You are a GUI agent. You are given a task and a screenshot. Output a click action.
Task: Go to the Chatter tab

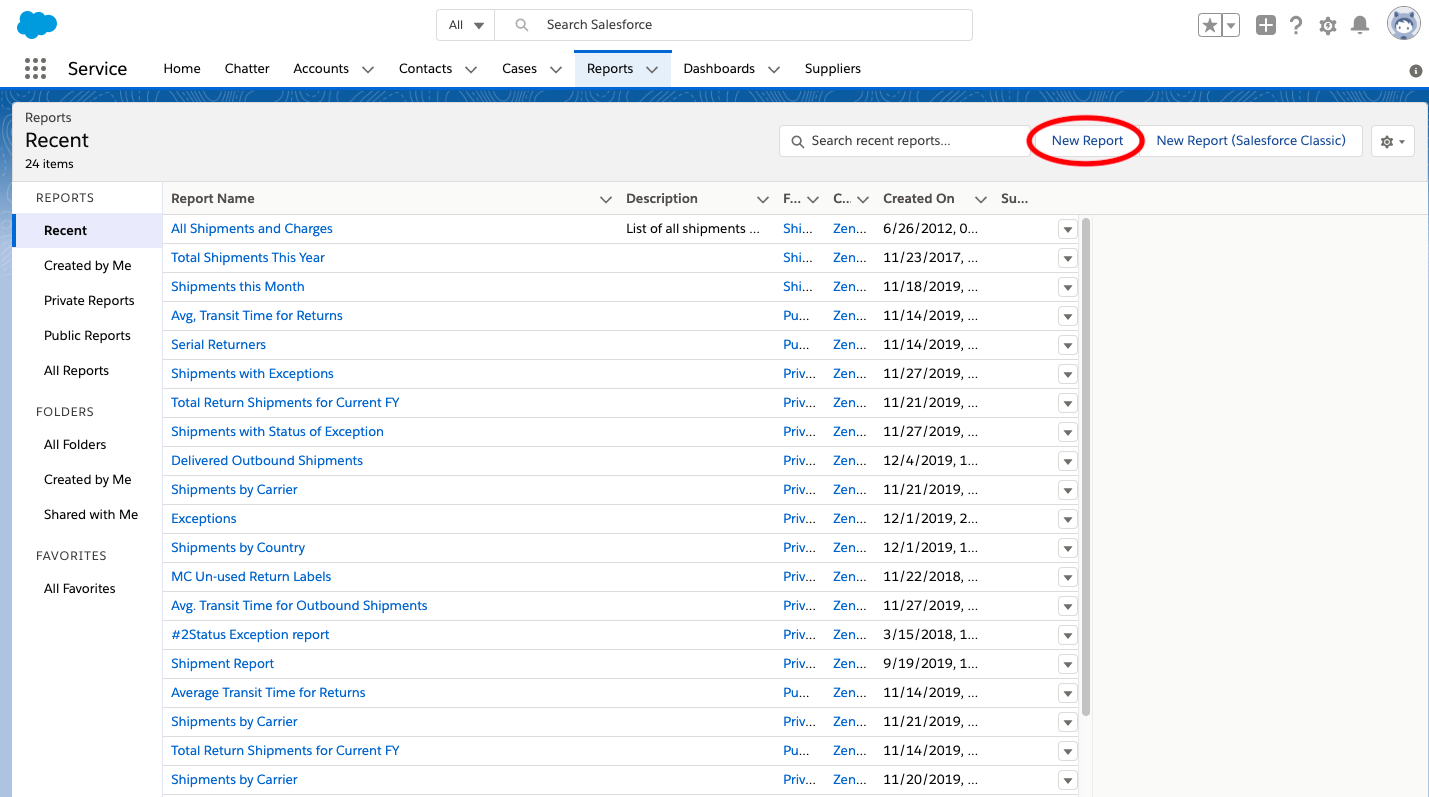247,69
